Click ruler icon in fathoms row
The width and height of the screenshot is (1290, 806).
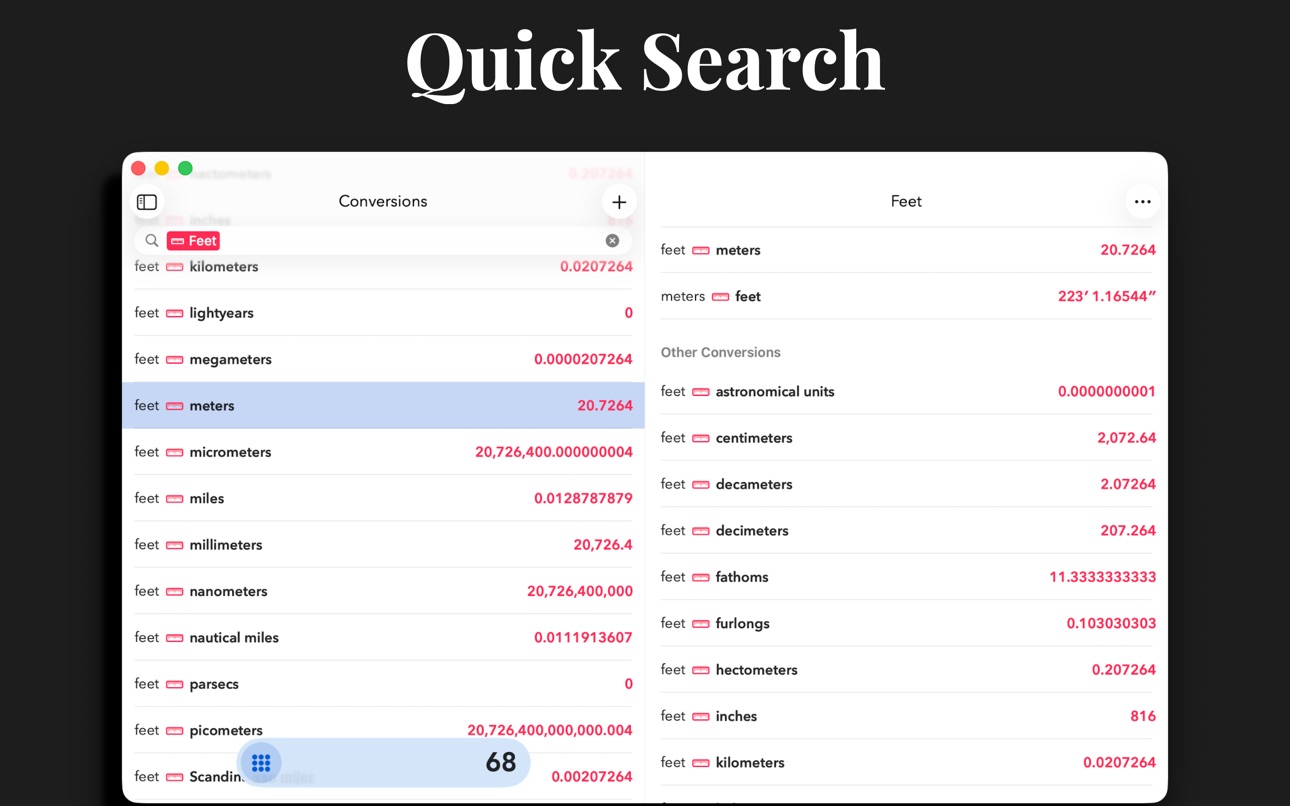click(x=701, y=577)
